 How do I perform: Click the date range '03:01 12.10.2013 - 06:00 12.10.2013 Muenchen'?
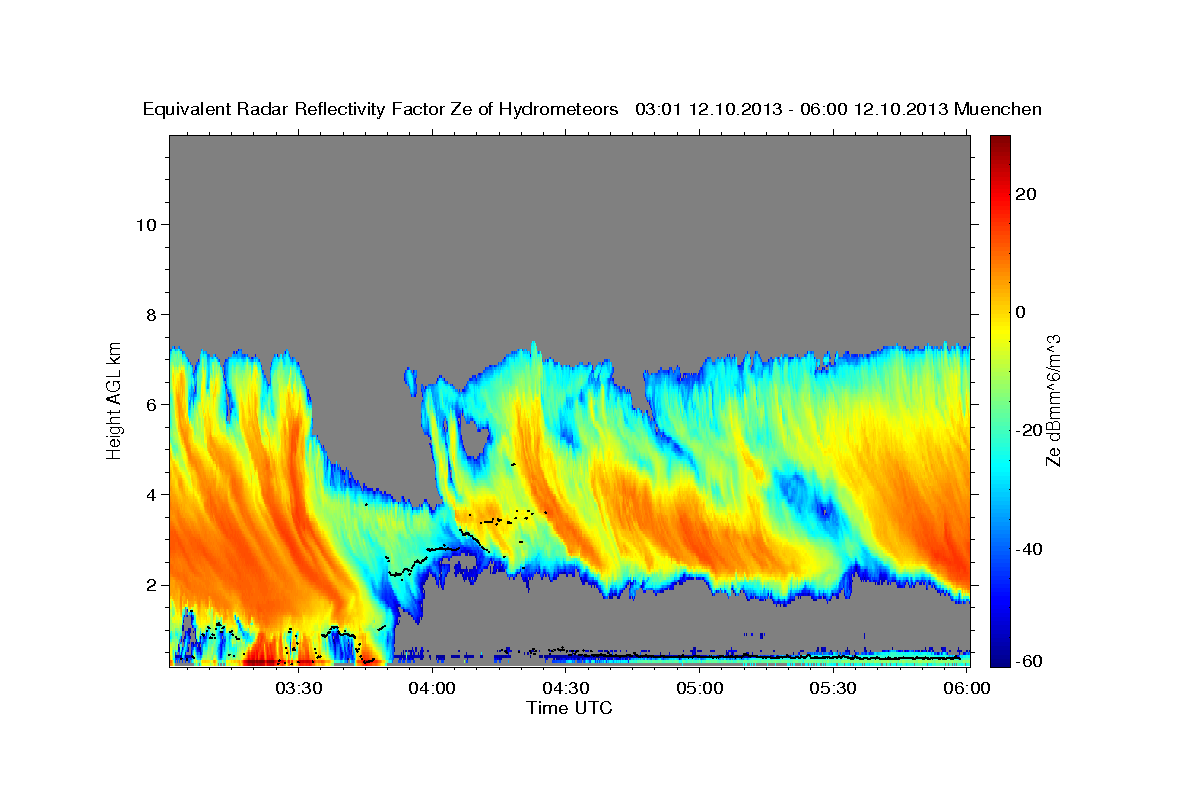tap(838, 109)
